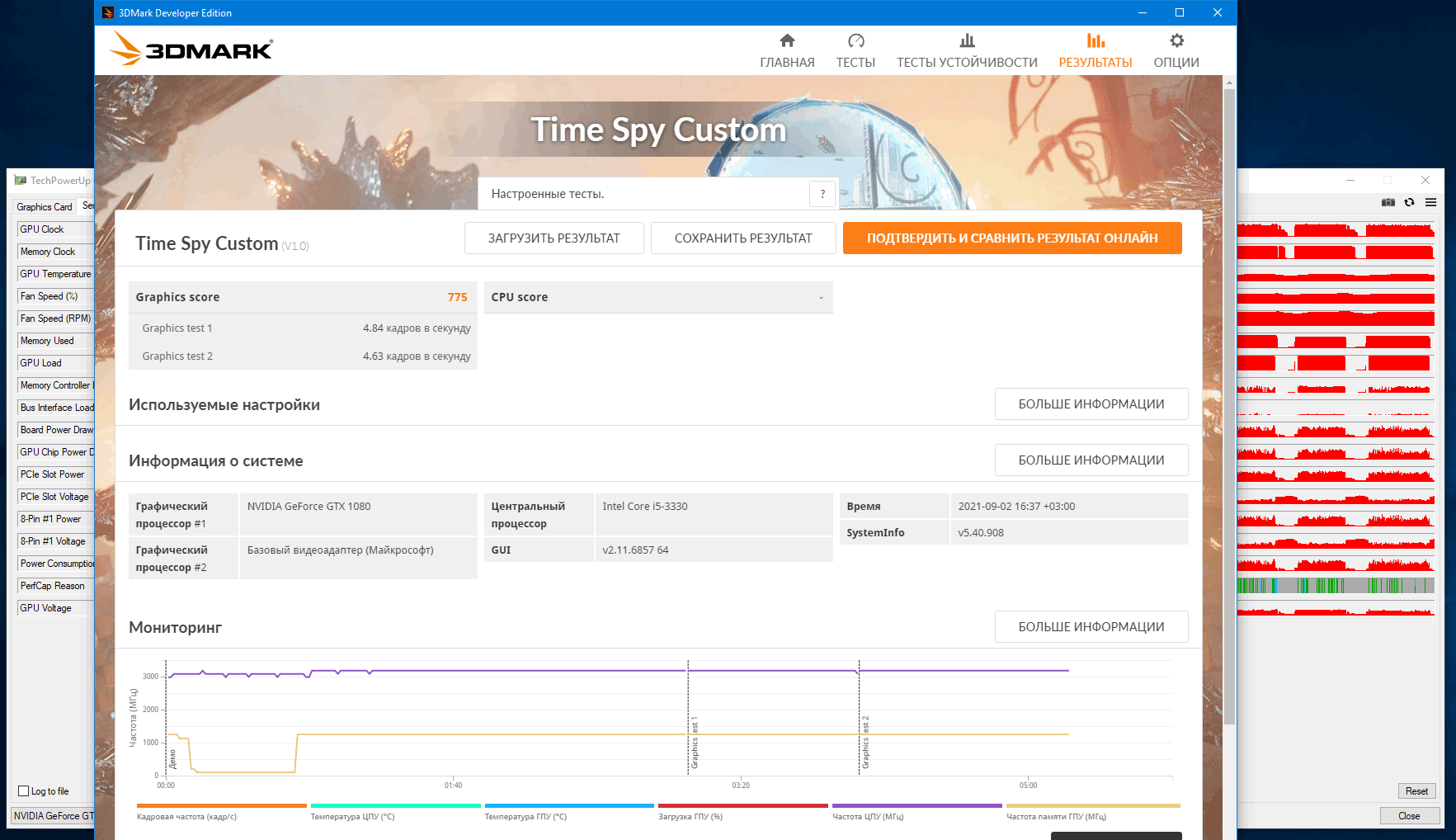The image size is (1456, 840).
Task: Open Больше информации for Информация о системе
Action: 1091,460
